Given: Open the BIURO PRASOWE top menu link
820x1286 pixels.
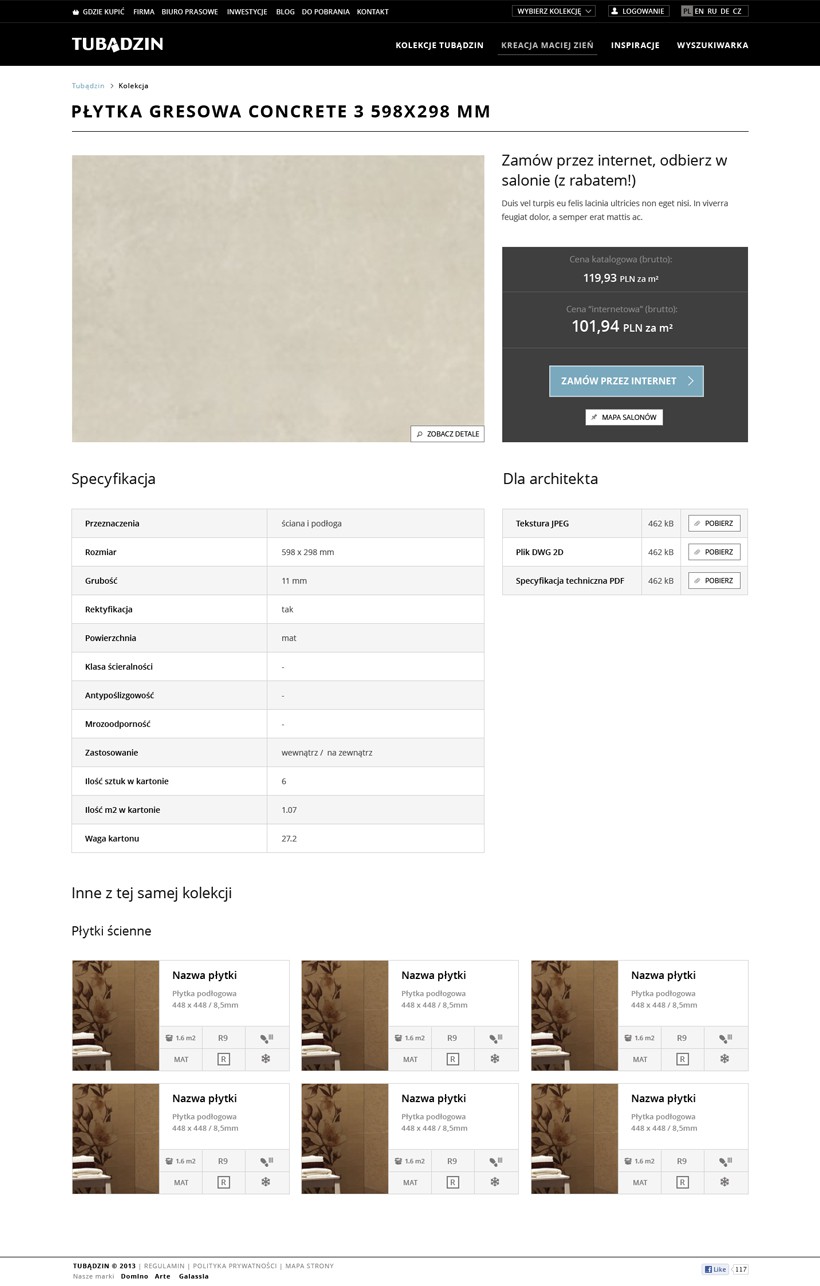Looking at the screenshot, I should (189, 11).
